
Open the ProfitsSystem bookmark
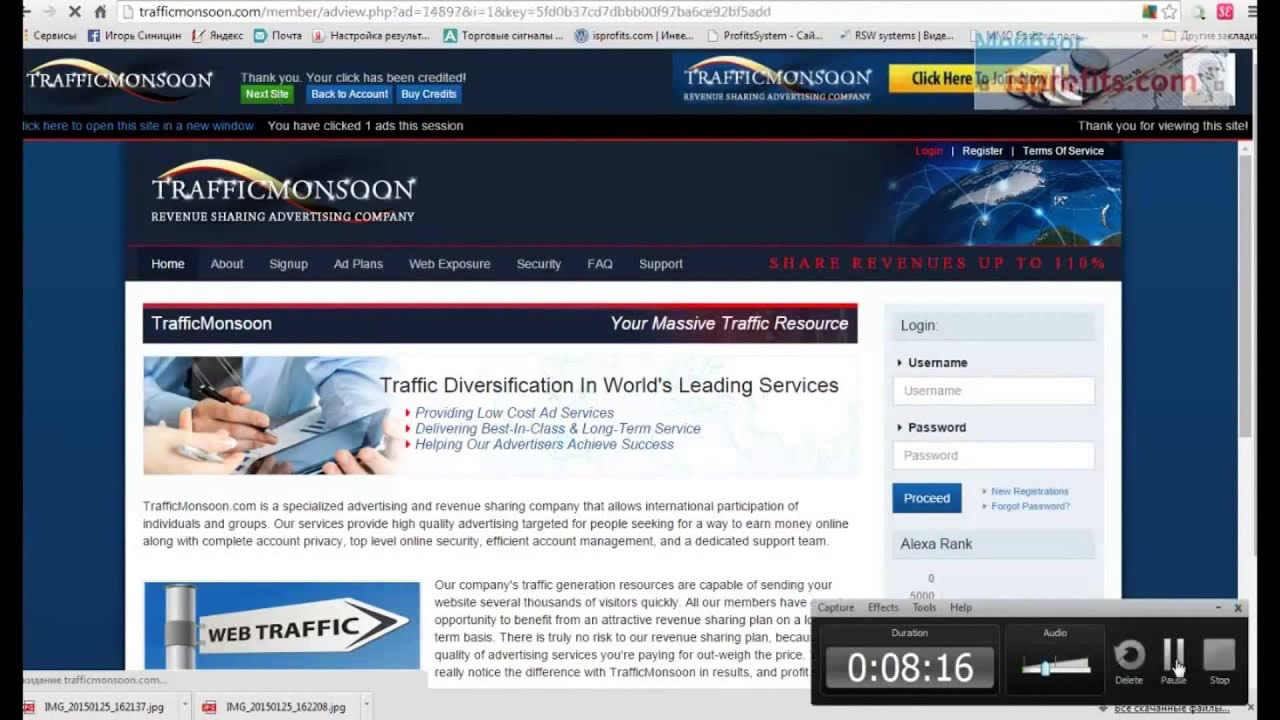point(765,35)
